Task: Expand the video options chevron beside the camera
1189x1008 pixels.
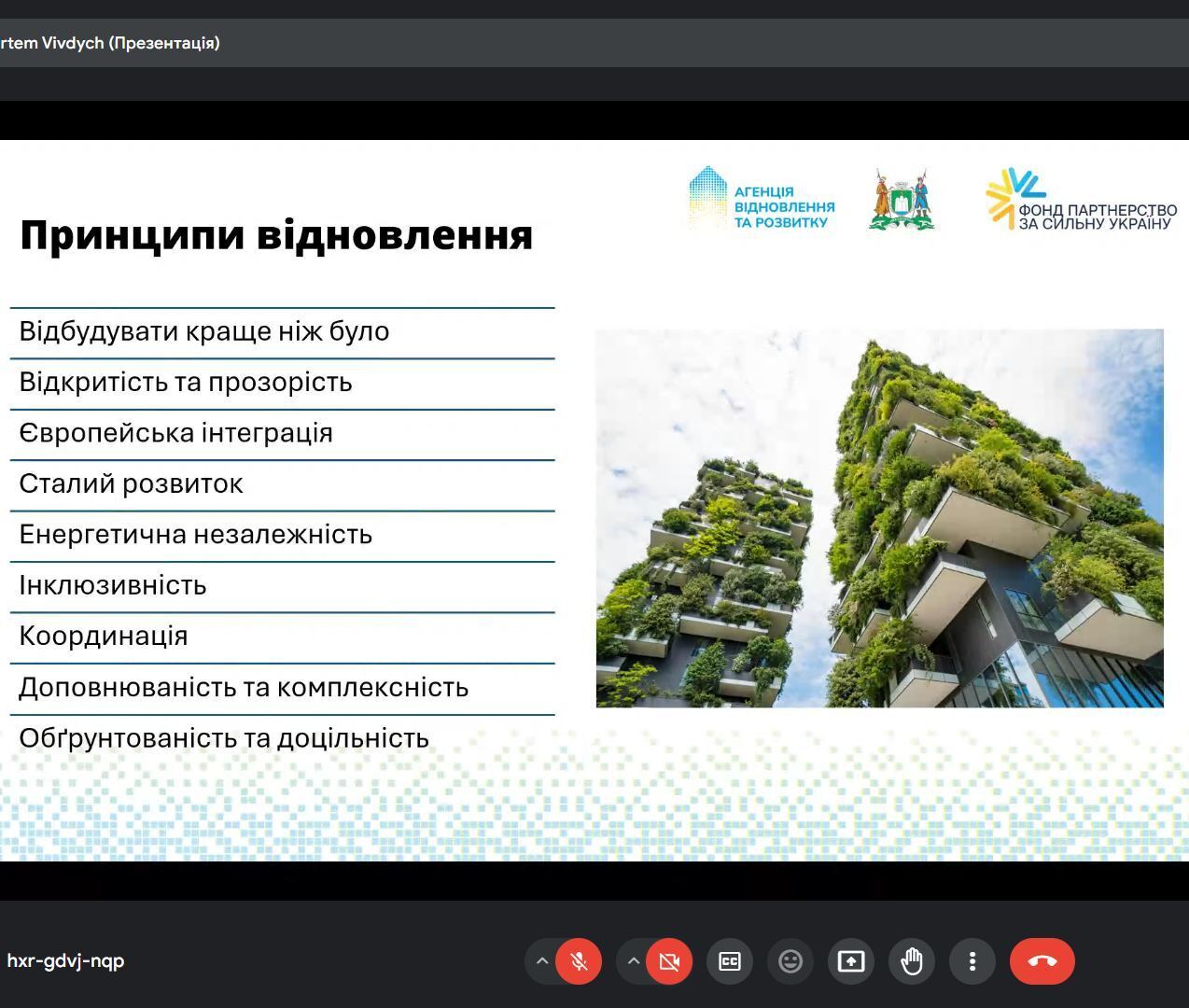Action: coord(633,960)
